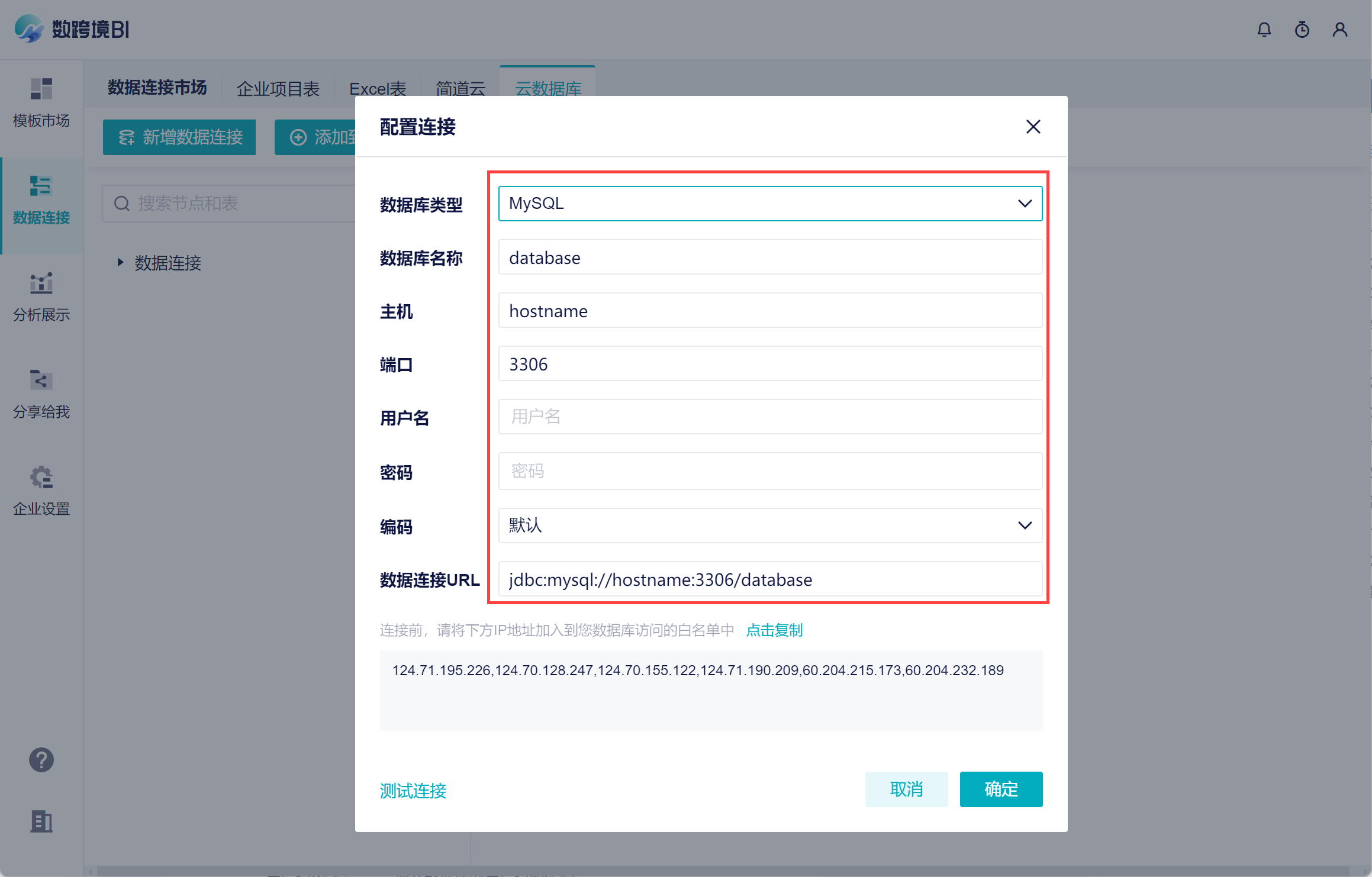This screenshot has width=1372, height=877.
Task: Expand the 数据连接 tree node
Action: coord(121,262)
